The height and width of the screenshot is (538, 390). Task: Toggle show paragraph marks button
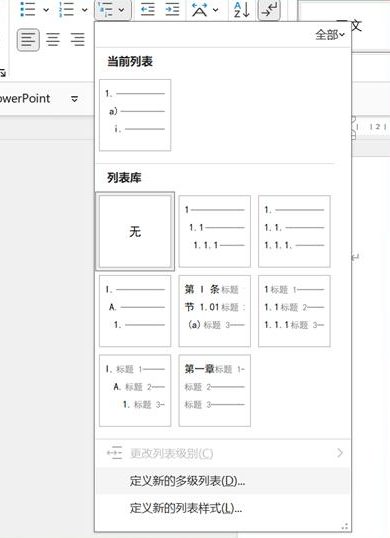[269, 9]
